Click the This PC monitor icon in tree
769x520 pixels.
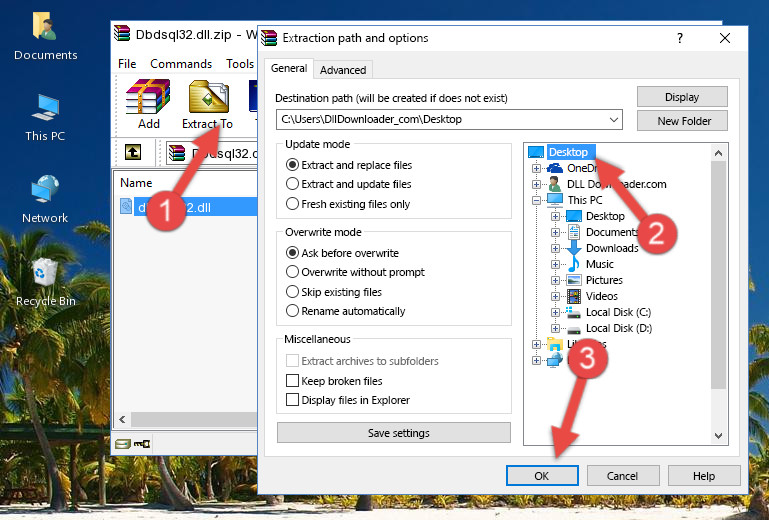pos(555,200)
